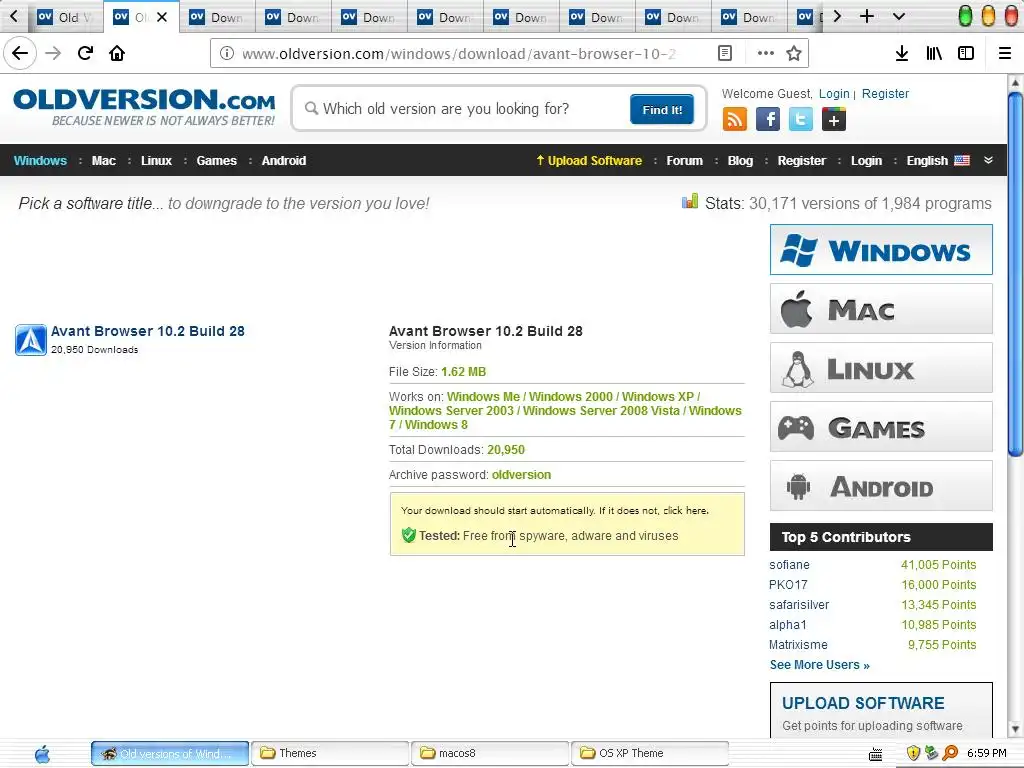The width and height of the screenshot is (1024, 768).
Task: Open the Android nav menu item
Action: point(283,161)
